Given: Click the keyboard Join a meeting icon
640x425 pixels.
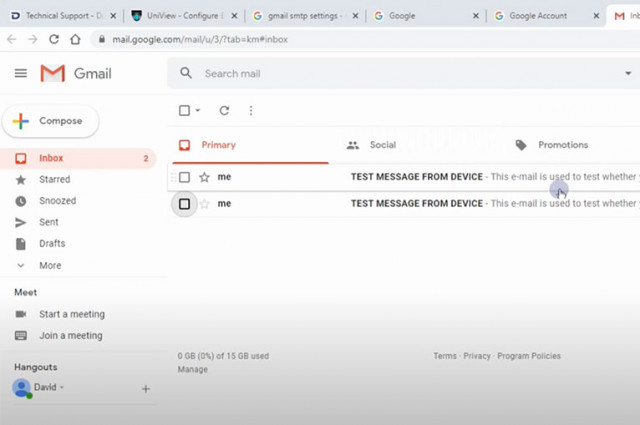Looking at the screenshot, I should pos(21,335).
